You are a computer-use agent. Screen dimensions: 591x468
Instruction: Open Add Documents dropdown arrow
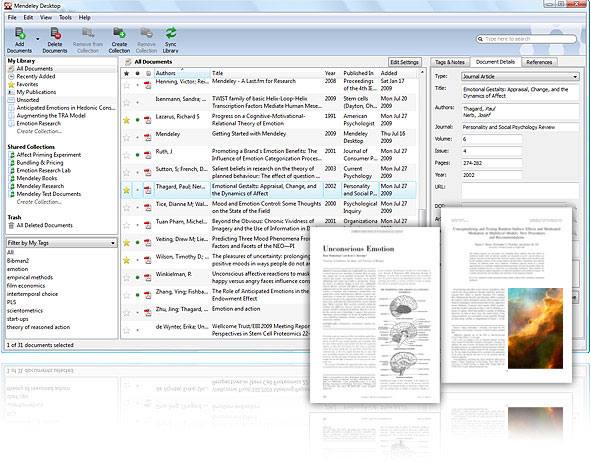[x=38, y=39]
